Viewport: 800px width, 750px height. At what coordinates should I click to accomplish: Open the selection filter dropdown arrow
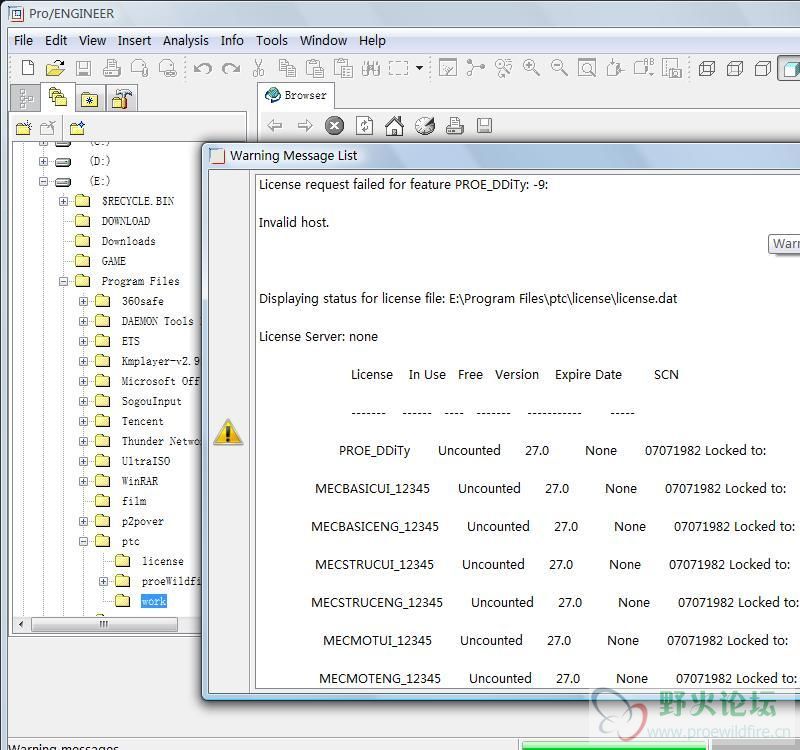tap(419, 68)
